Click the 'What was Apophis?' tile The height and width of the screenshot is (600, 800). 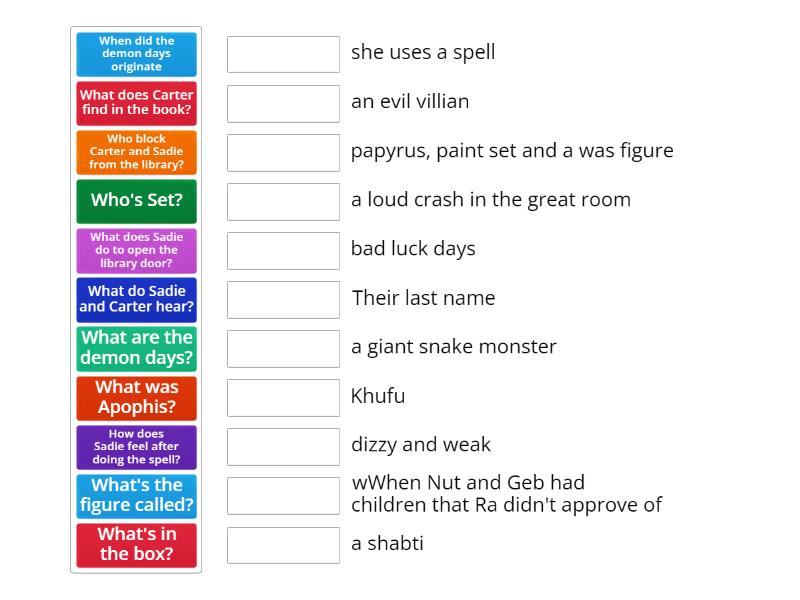[136, 397]
